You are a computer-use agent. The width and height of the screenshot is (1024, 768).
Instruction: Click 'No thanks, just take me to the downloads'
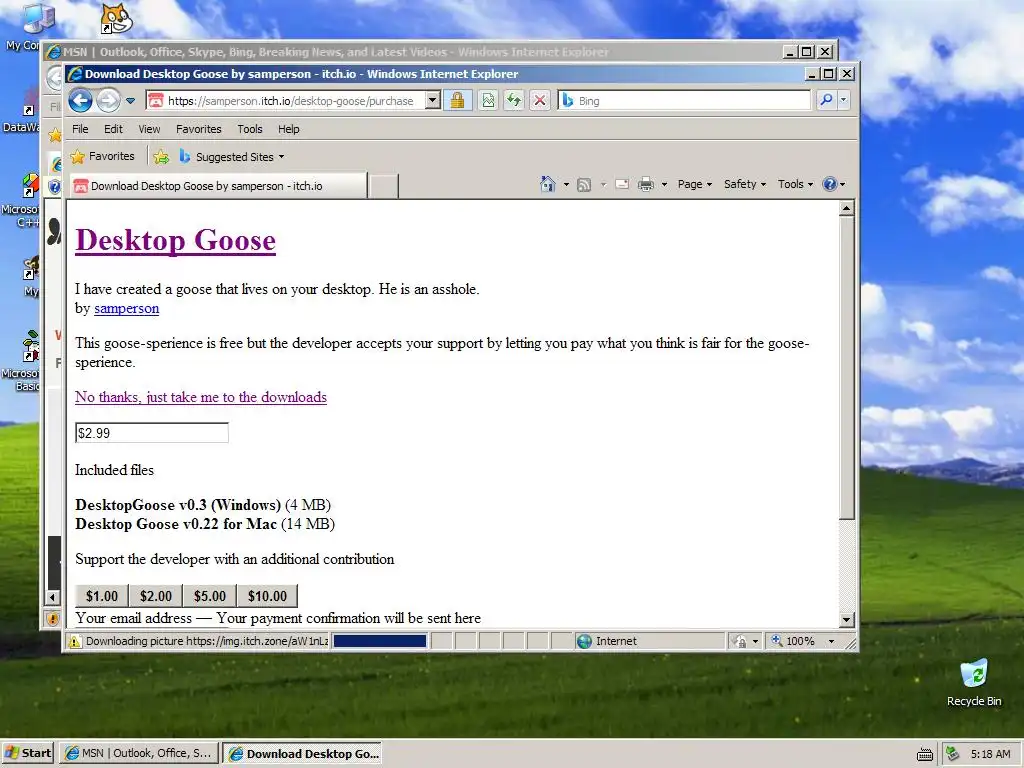pyautogui.click(x=200, y=397)
